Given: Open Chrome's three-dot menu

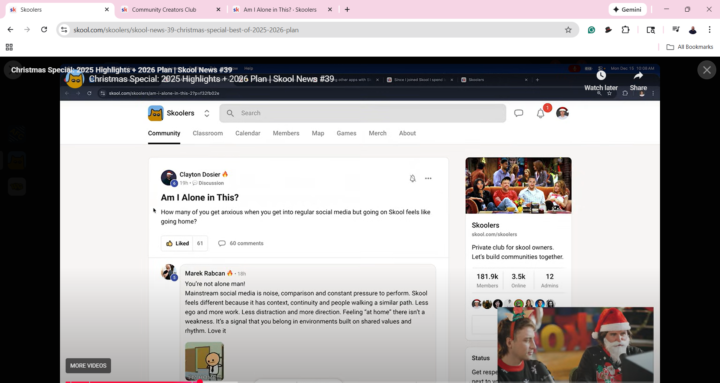Looking at the screenshot, I should pyautogui.click(x=709, y=30).
